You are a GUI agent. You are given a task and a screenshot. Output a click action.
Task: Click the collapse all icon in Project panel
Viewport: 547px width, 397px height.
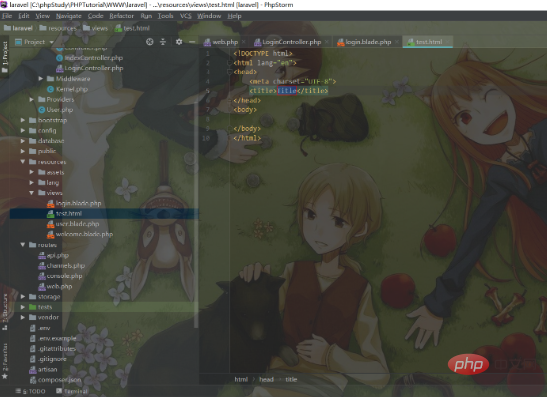163,42
